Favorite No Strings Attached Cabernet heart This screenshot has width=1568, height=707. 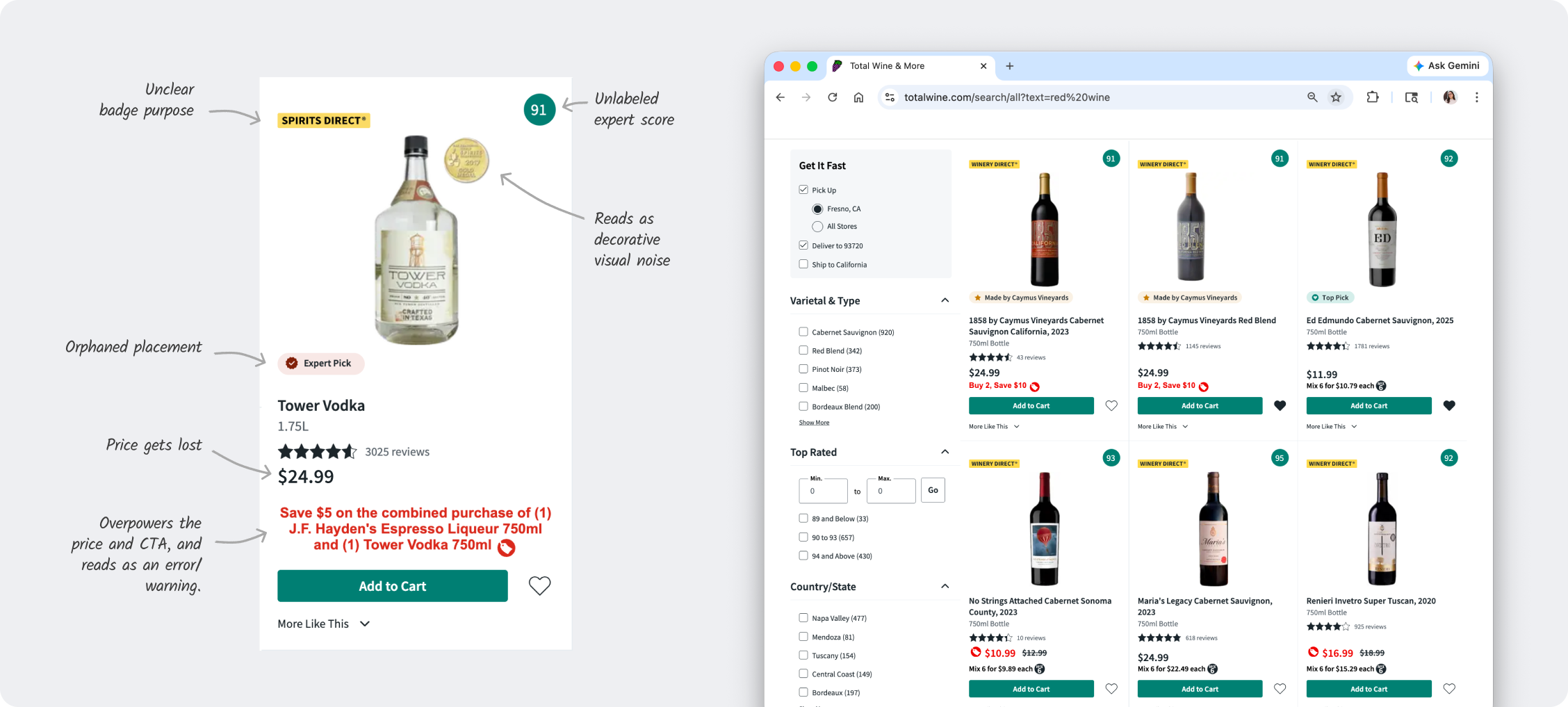coord(1111,689)
